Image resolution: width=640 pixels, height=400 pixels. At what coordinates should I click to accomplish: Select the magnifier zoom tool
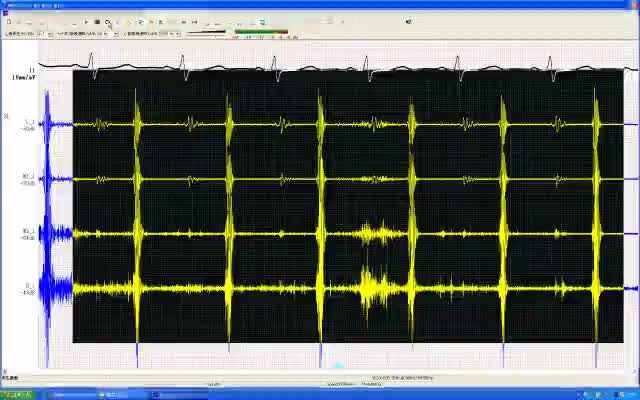pos(108,22)
